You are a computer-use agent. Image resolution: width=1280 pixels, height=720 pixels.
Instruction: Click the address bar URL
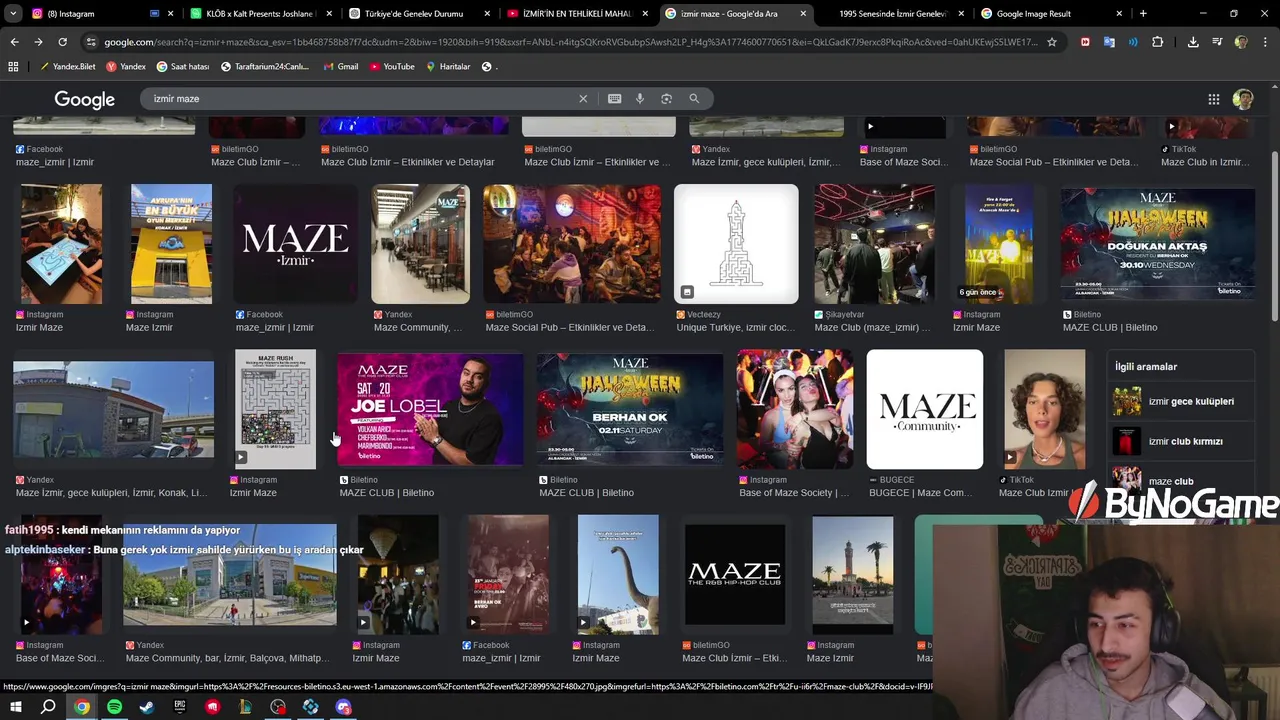(570, 42)
